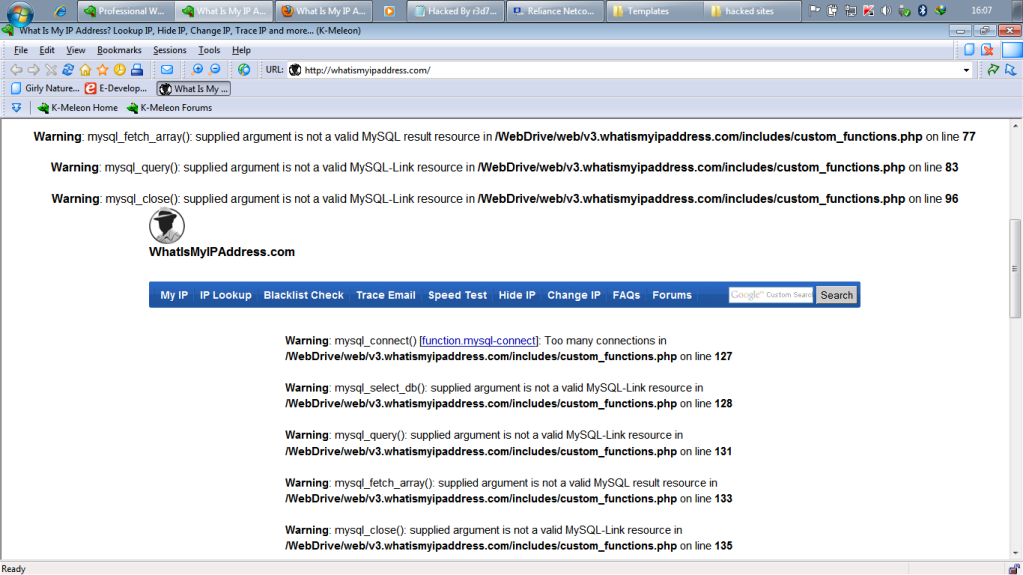Switch to the Girly Nature tab
This screenshot has width=1023, height=575.
pos(45,88)
